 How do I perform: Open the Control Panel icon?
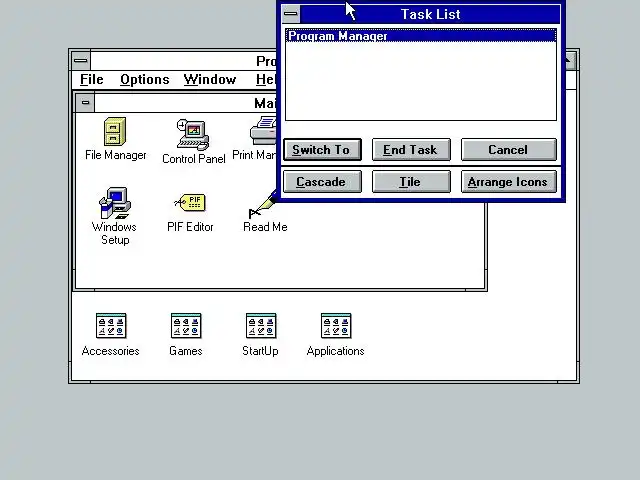coord(193,135)
